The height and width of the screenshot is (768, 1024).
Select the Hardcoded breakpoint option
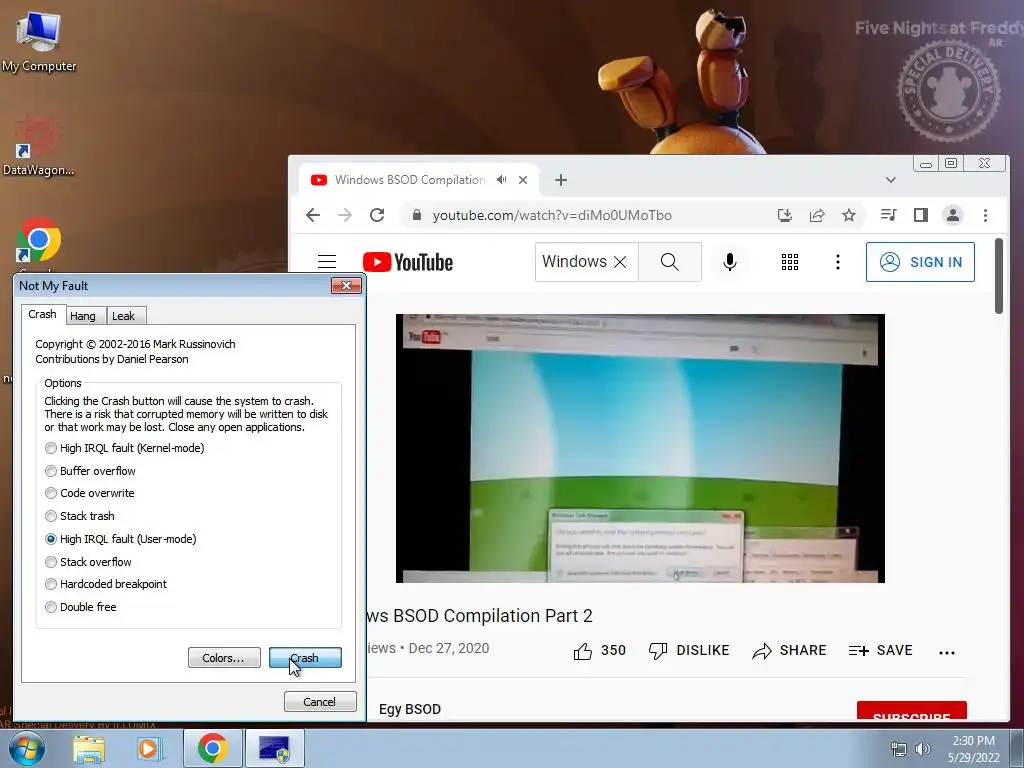[x=106, y=584]
